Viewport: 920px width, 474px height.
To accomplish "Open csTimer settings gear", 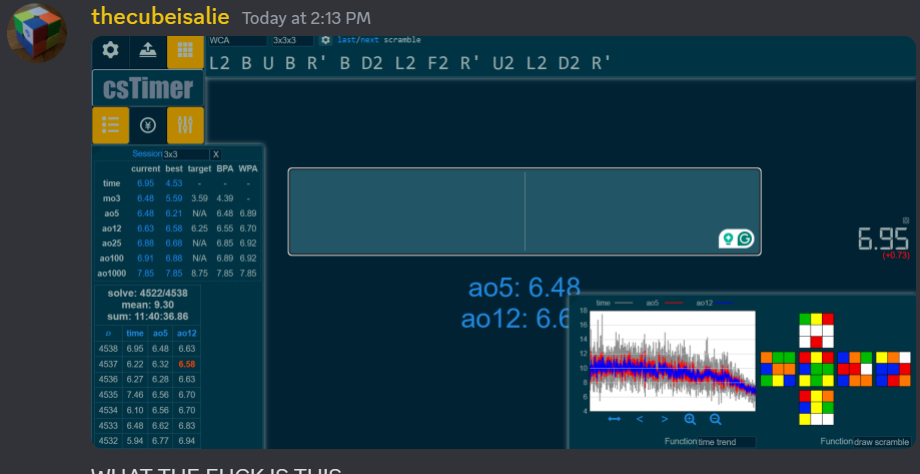I will (x=110, y=51).
